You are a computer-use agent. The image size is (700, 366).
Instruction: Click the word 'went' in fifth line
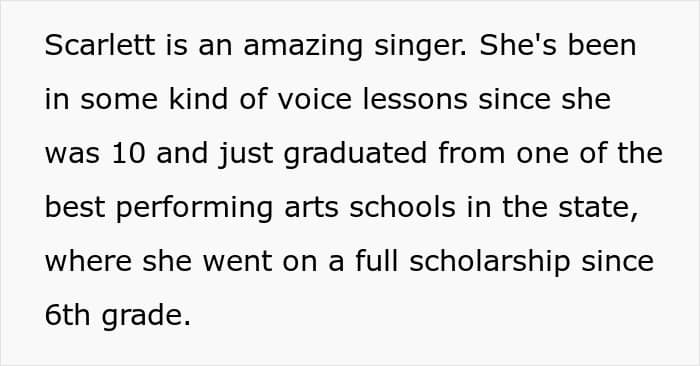238,262
